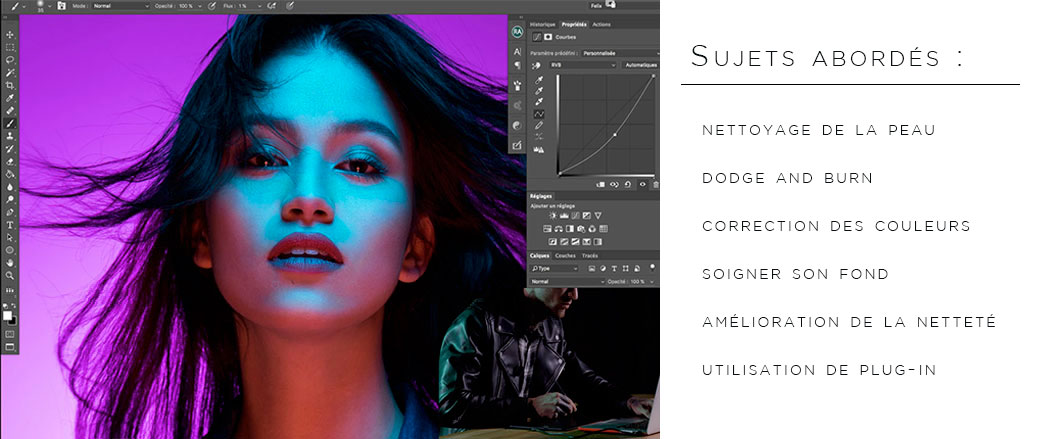
Task: Click the swap foreground/background colors icon
Action: tap(14, 305)
